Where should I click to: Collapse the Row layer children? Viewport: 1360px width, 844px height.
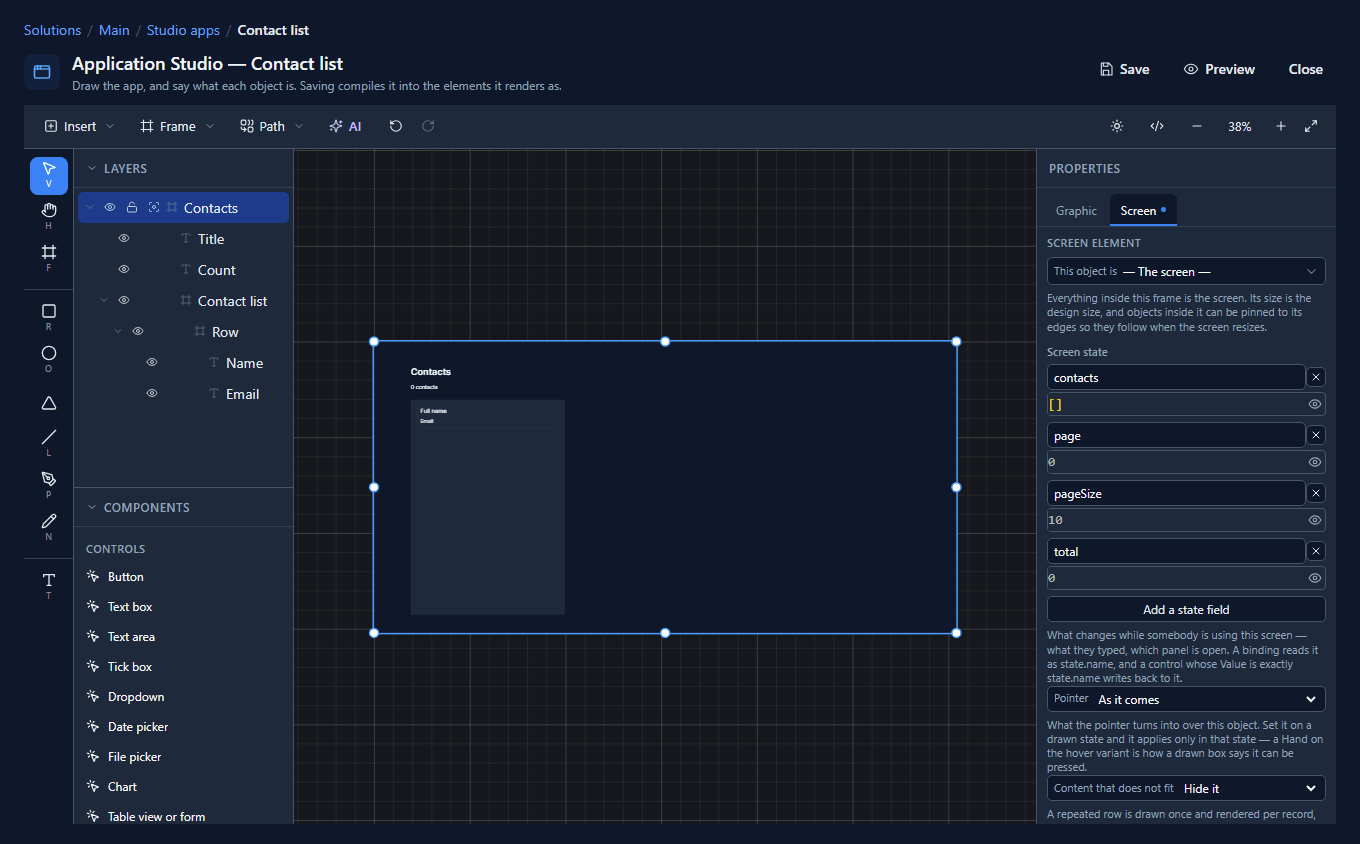(x=118, y=332)
